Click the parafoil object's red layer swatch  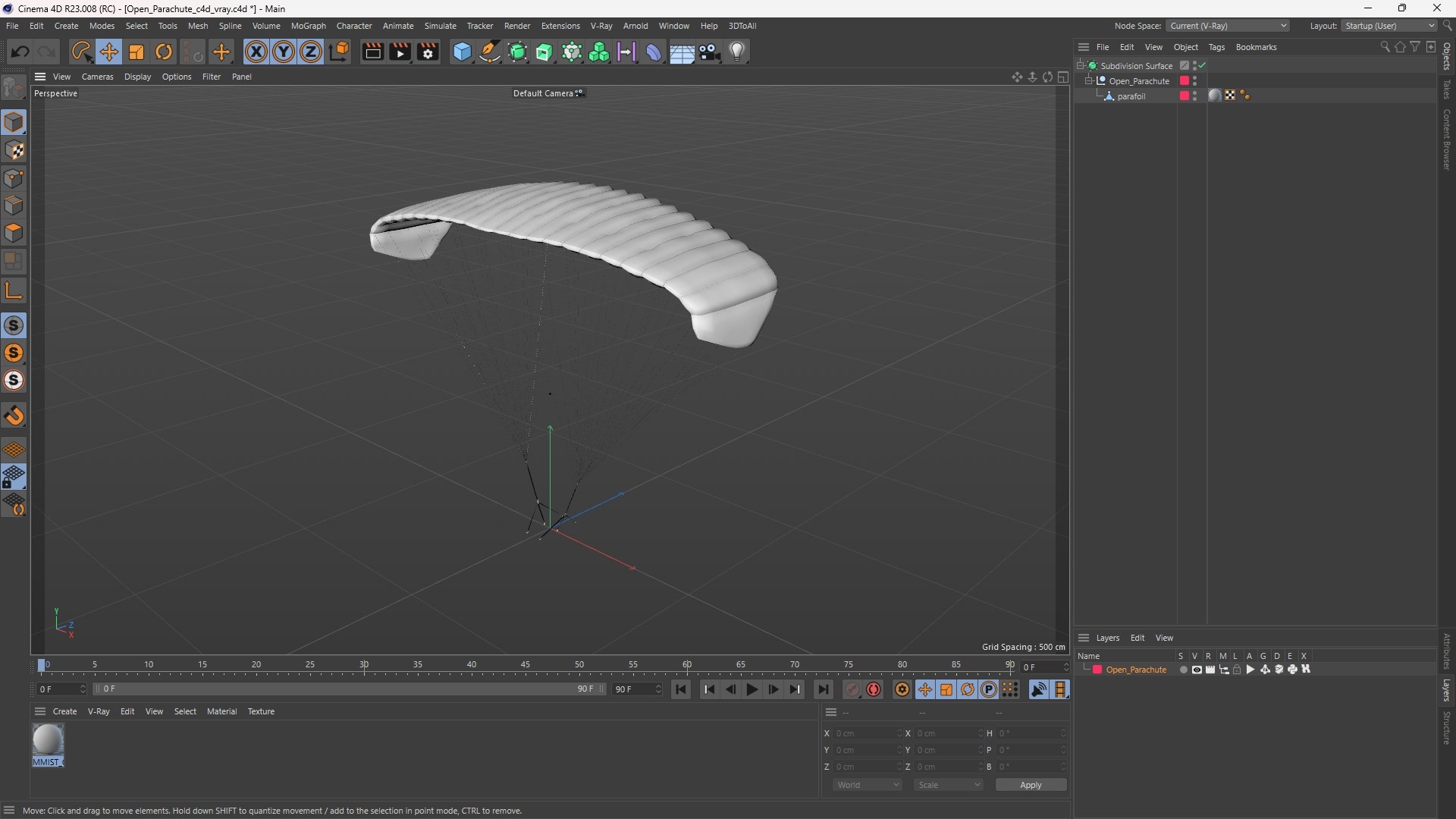click(1185, 96)
